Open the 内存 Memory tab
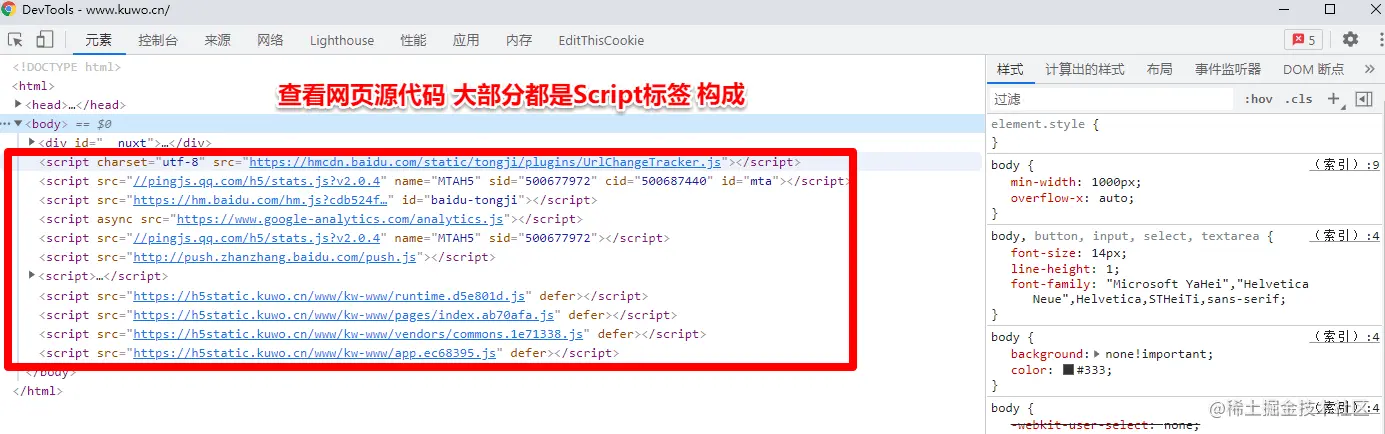Viewport: 1385px width, 434px height. 519,40
